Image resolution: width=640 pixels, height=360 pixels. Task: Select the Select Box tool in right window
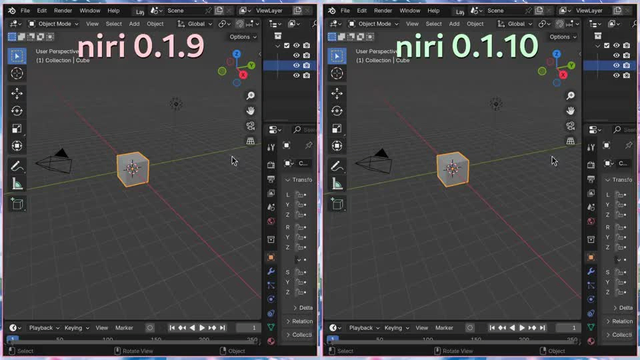337,56
